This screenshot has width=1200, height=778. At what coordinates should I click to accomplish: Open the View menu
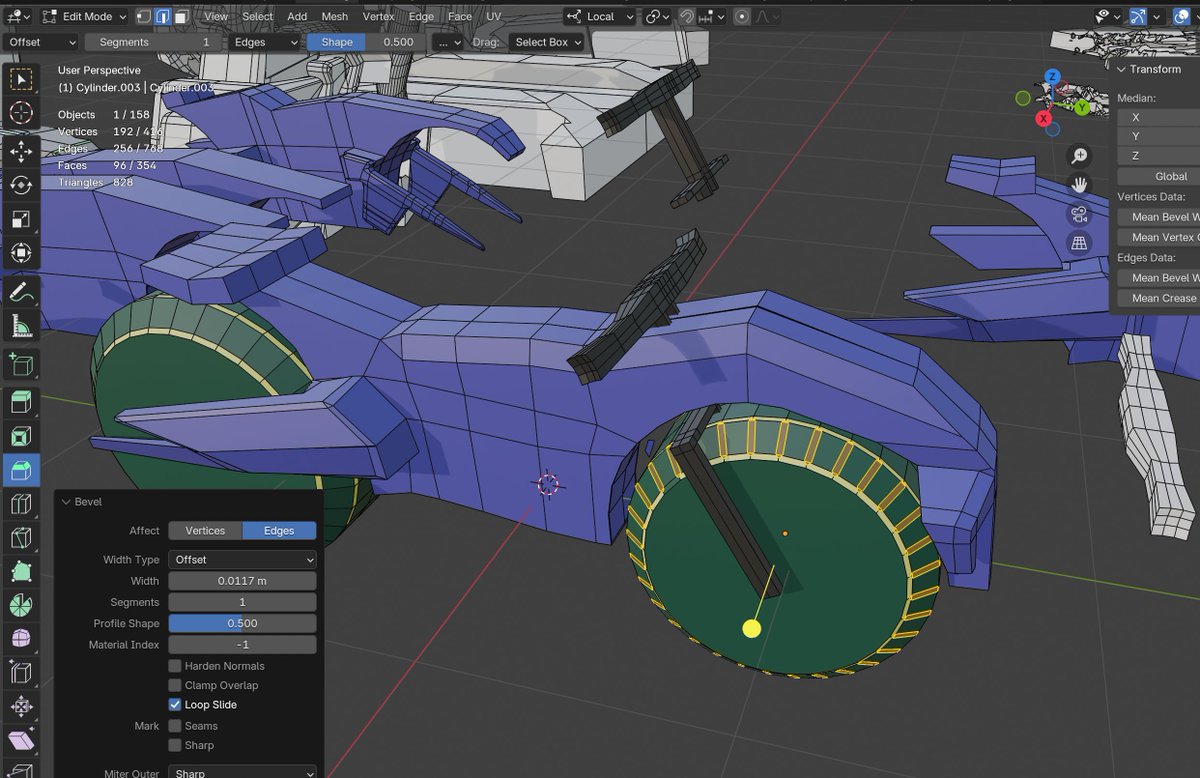[215, 16]
